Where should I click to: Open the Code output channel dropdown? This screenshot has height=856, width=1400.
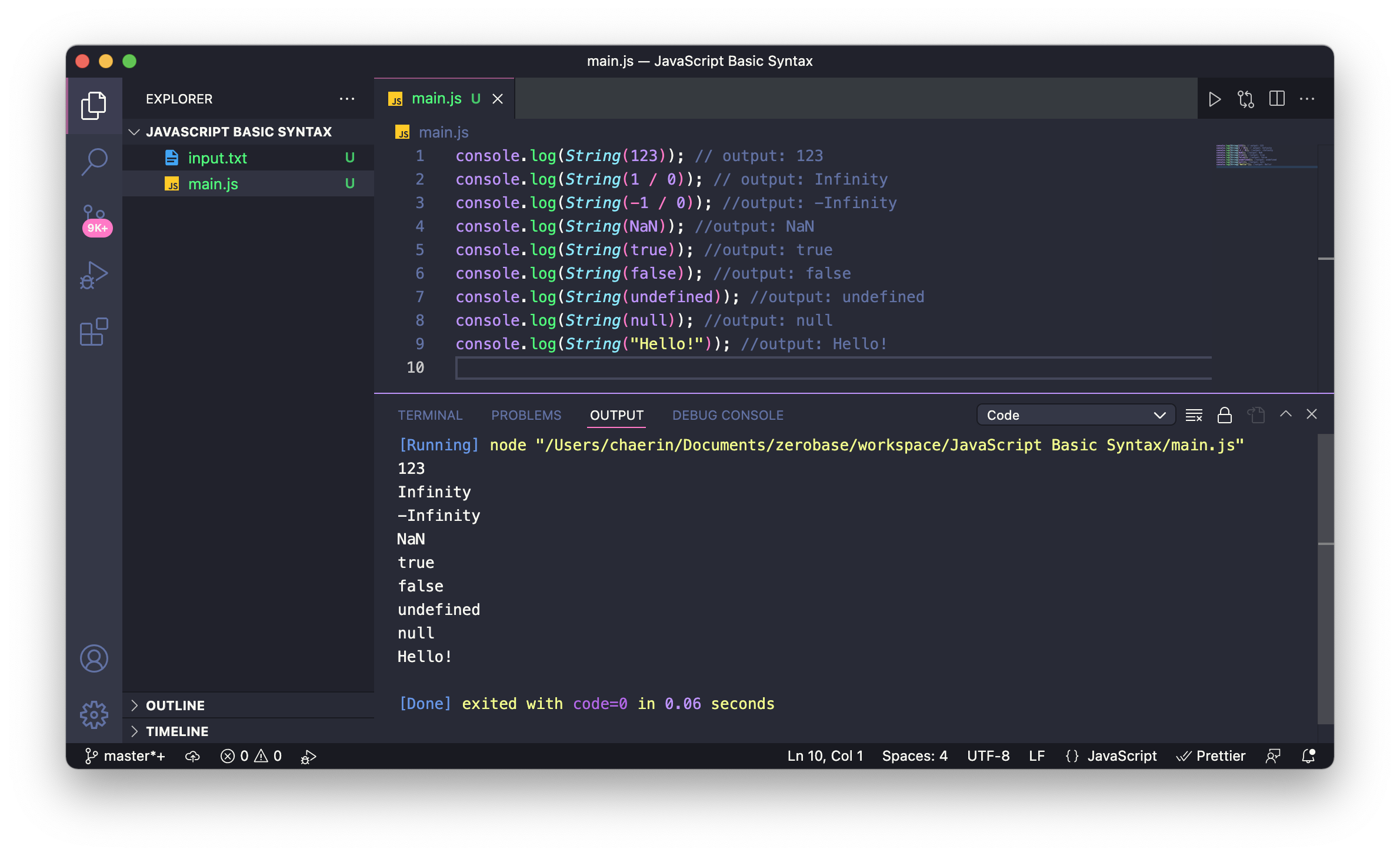(x=1075, y=415)
